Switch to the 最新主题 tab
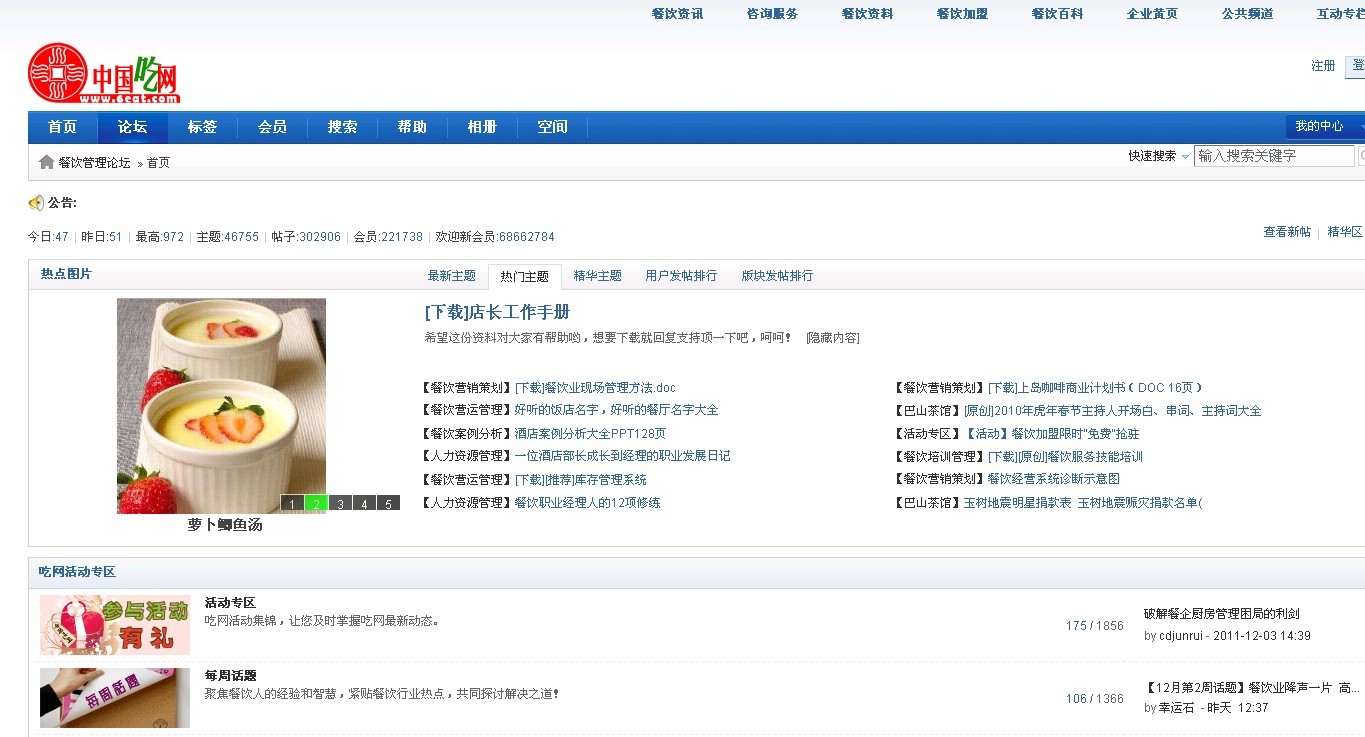The image size is (1365, 737). [452, 276]
